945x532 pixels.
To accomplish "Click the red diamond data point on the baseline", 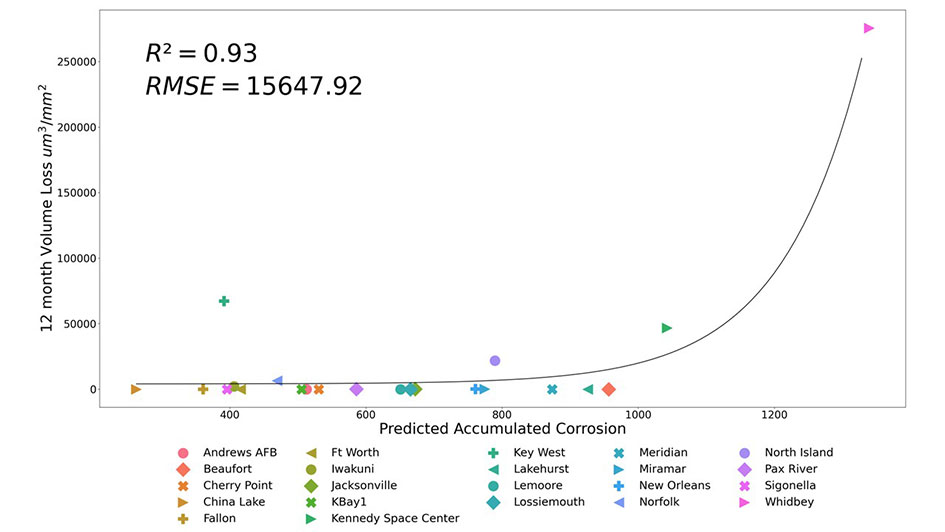I will pos(608,389).
